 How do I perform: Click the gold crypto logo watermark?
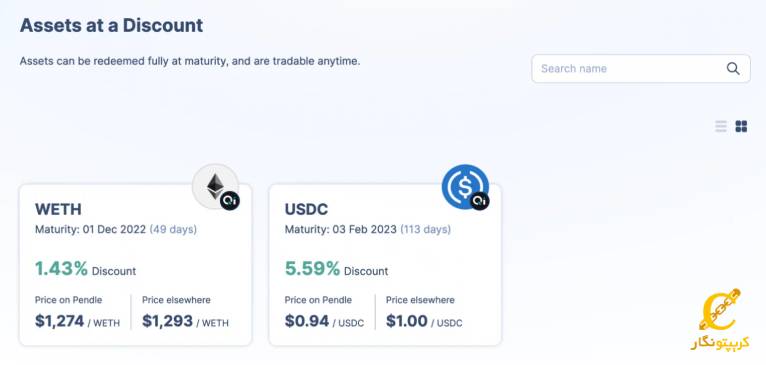(720, 319)
